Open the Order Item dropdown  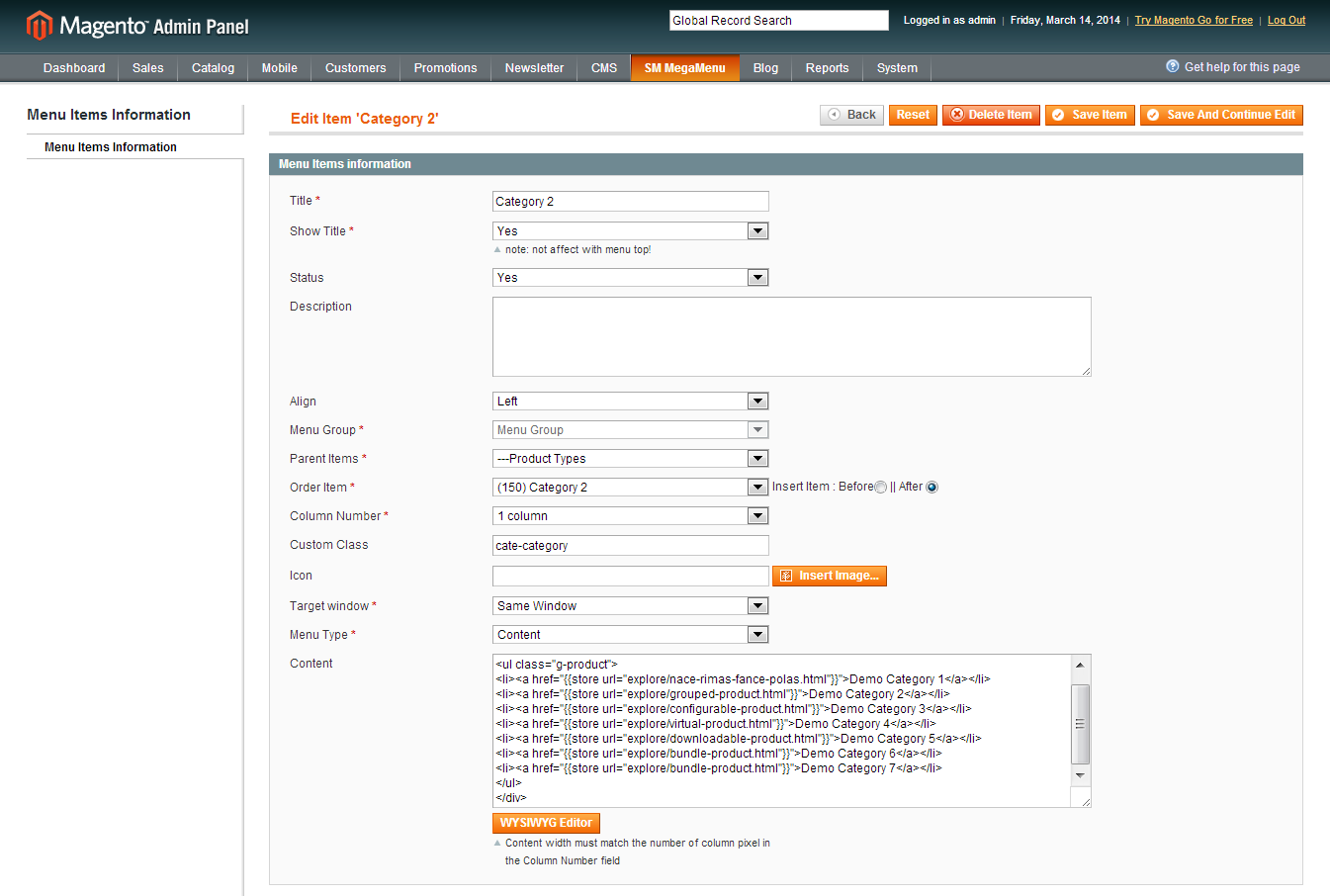point(631,488)
